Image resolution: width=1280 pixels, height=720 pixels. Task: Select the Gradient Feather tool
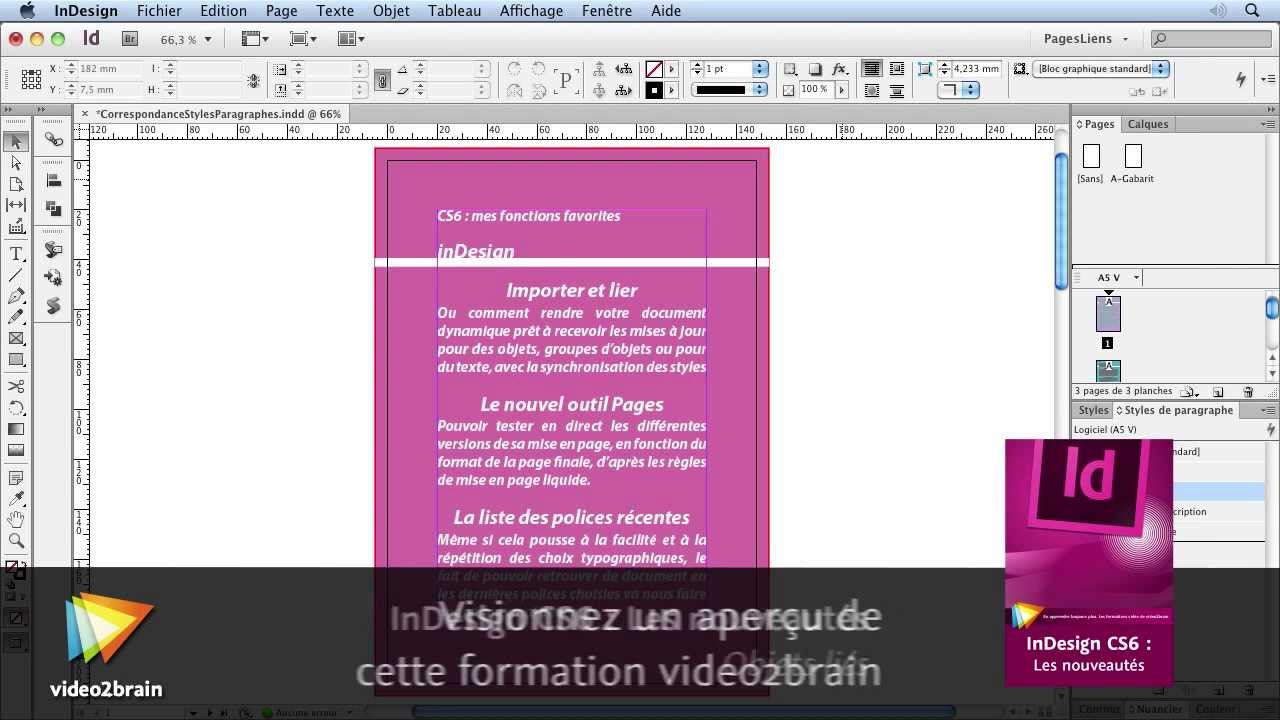pyautogui.click(x=16, y=451)
